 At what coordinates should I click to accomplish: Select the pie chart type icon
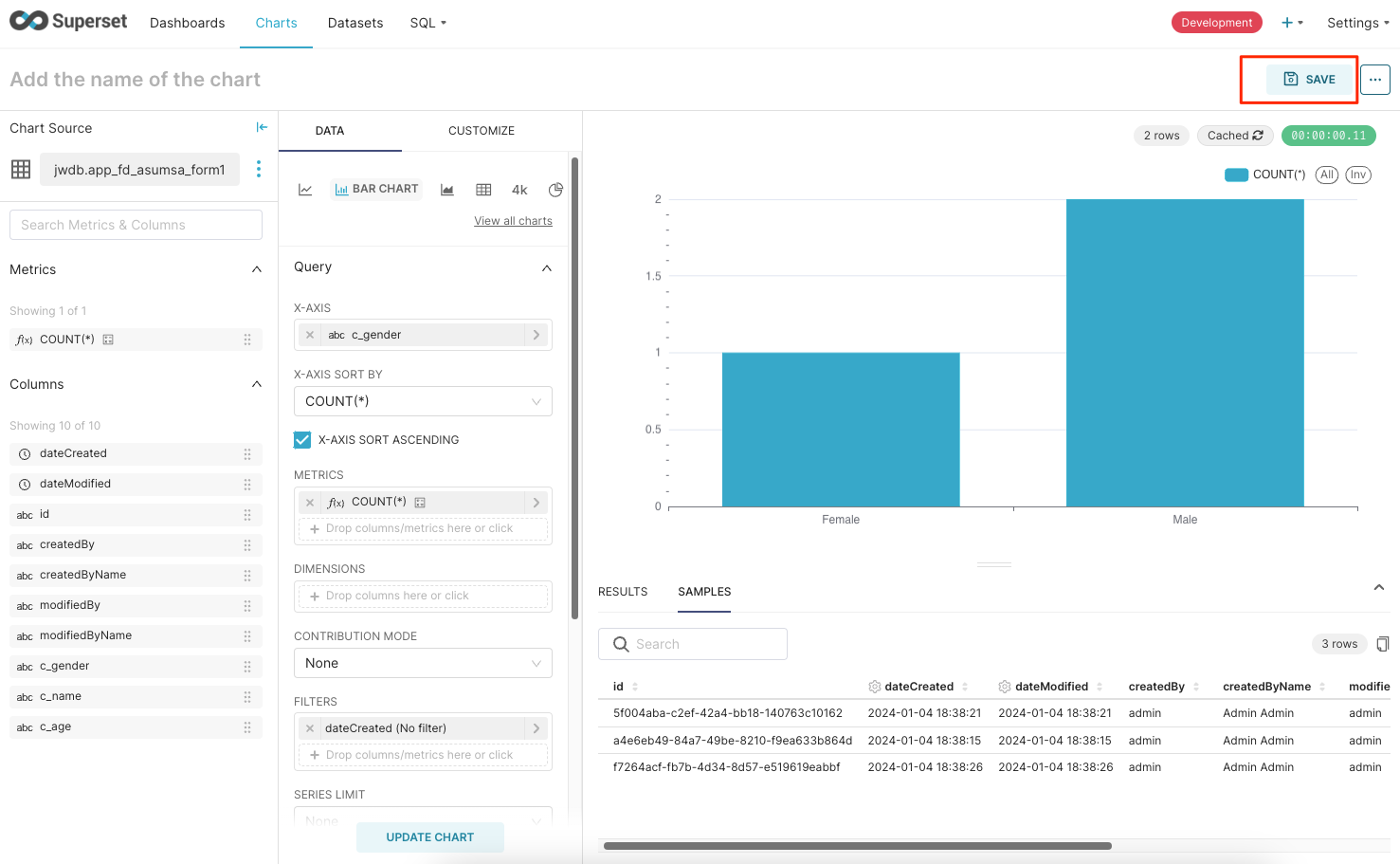point(555,190)
